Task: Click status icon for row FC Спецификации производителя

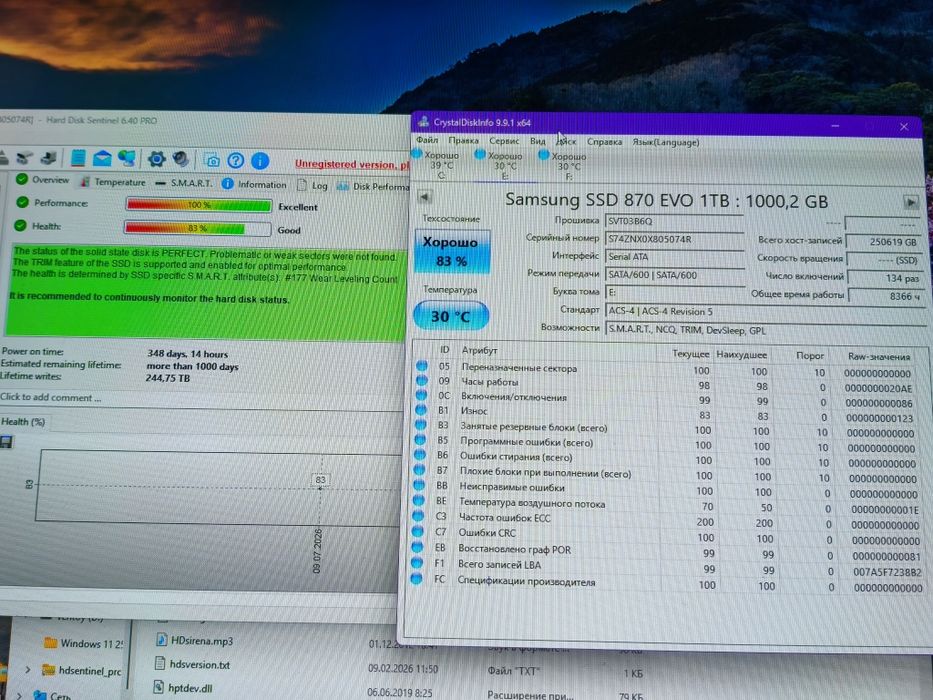Action: click(x=417, y=578)
